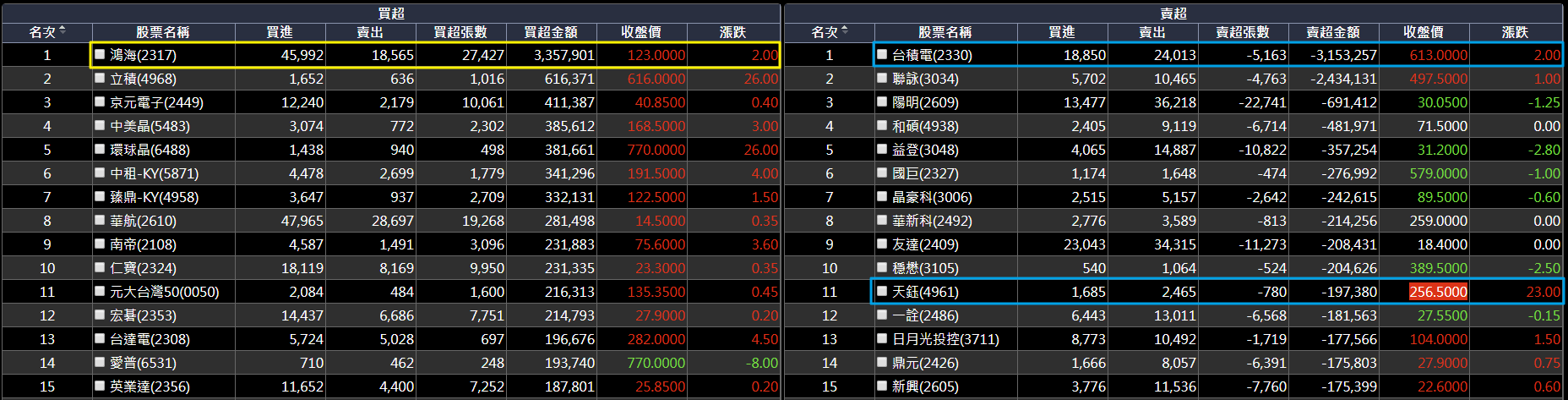
Task: Tick the checkbox beside 立積(4968)
Action: point(101,78)
